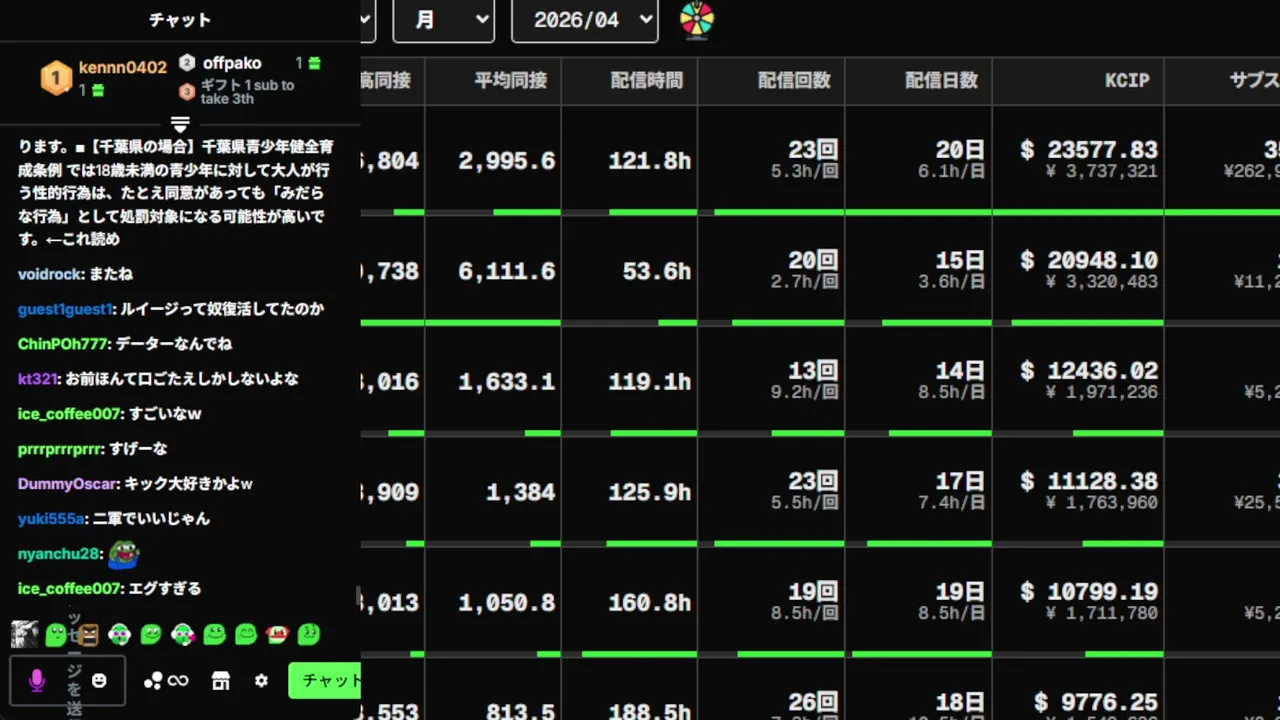Click the KCIP cell $ 23577.83
Image resolution: width=1280 pixels, height=720 pixels.
(x=1089, y=150)
